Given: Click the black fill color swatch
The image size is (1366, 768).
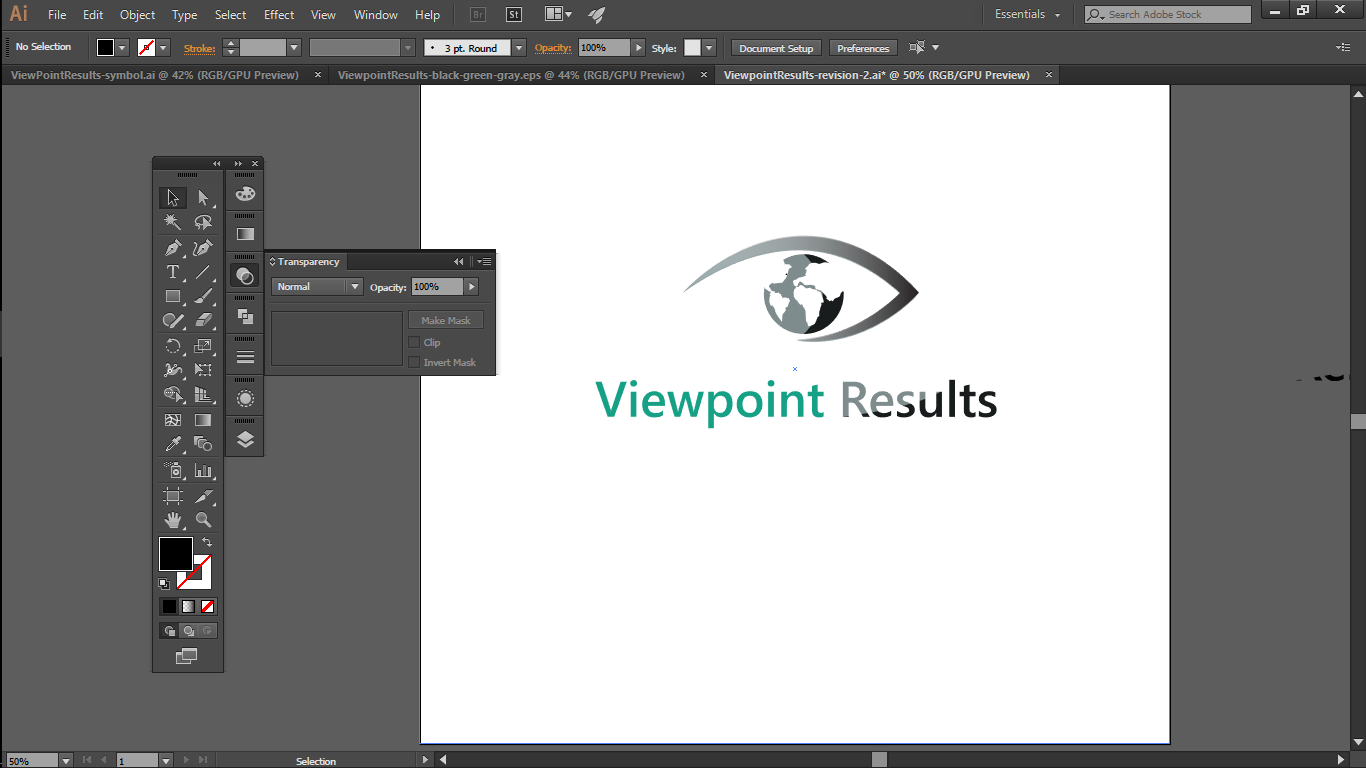Looking at the screenshot, I should (x=175, y=553).
